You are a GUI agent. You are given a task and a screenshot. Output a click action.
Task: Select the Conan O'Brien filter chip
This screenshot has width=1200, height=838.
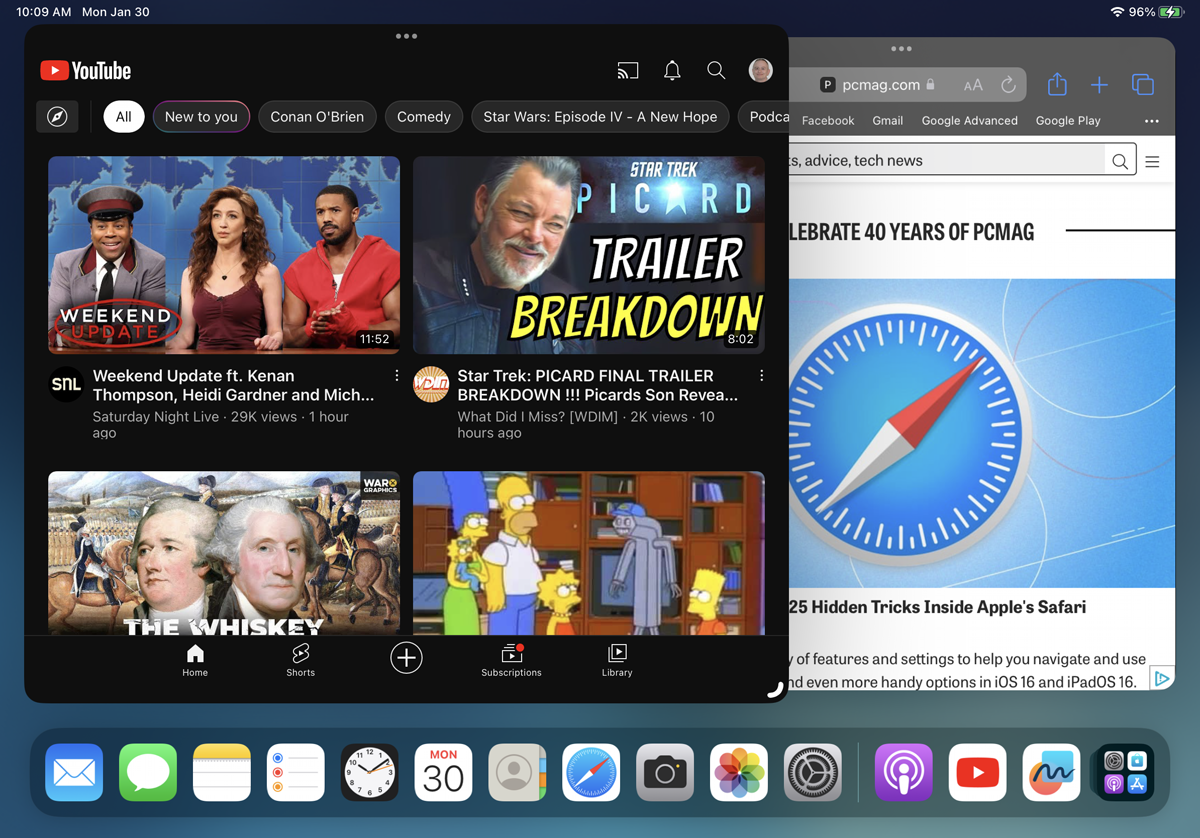[x=317, y=117]
